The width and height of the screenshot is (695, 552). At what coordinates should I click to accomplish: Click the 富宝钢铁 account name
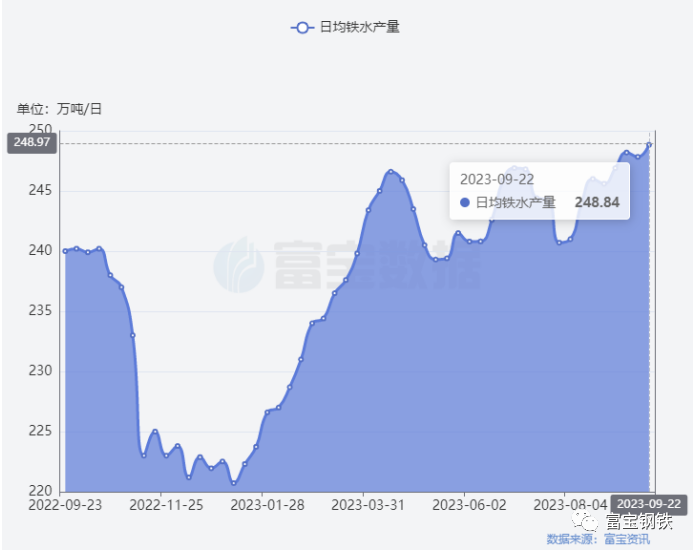coord(639,521)
